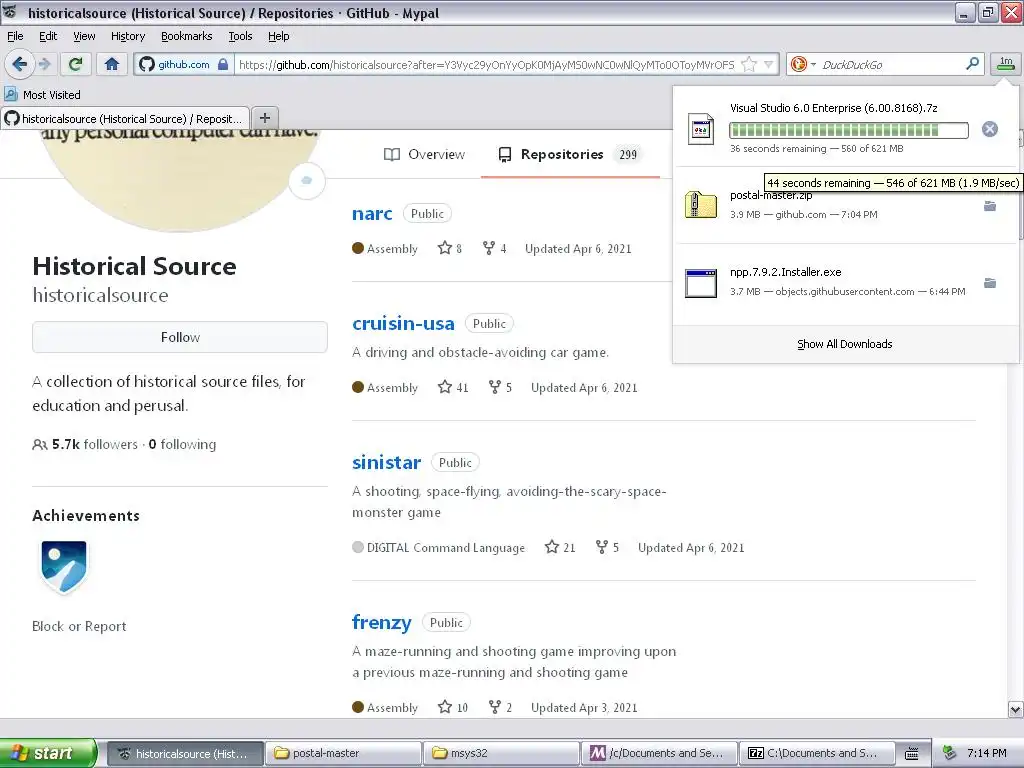
Task: View forks of narc repository
Action: click(494, 248)
